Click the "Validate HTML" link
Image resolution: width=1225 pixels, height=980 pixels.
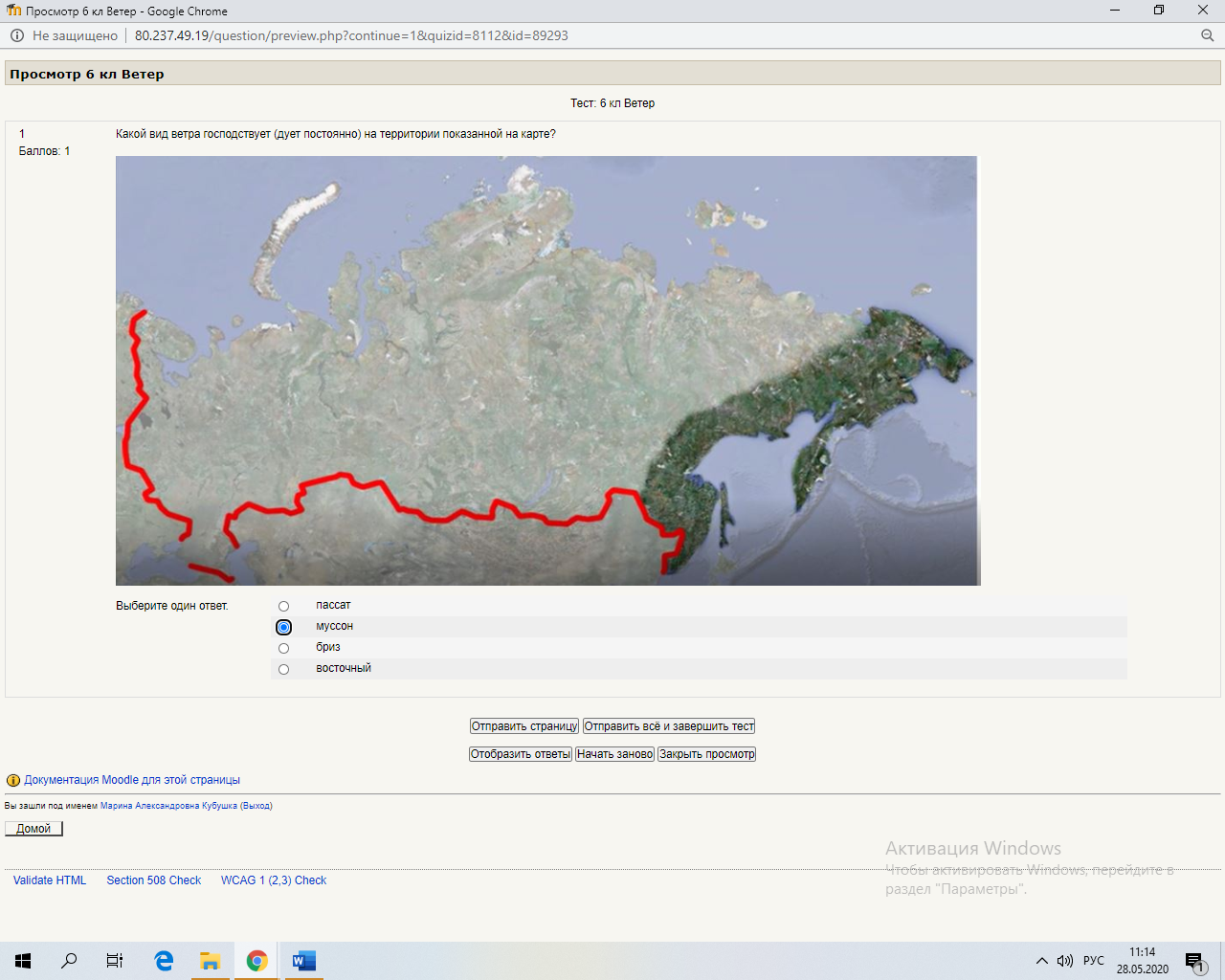click(x=50, y=880)
